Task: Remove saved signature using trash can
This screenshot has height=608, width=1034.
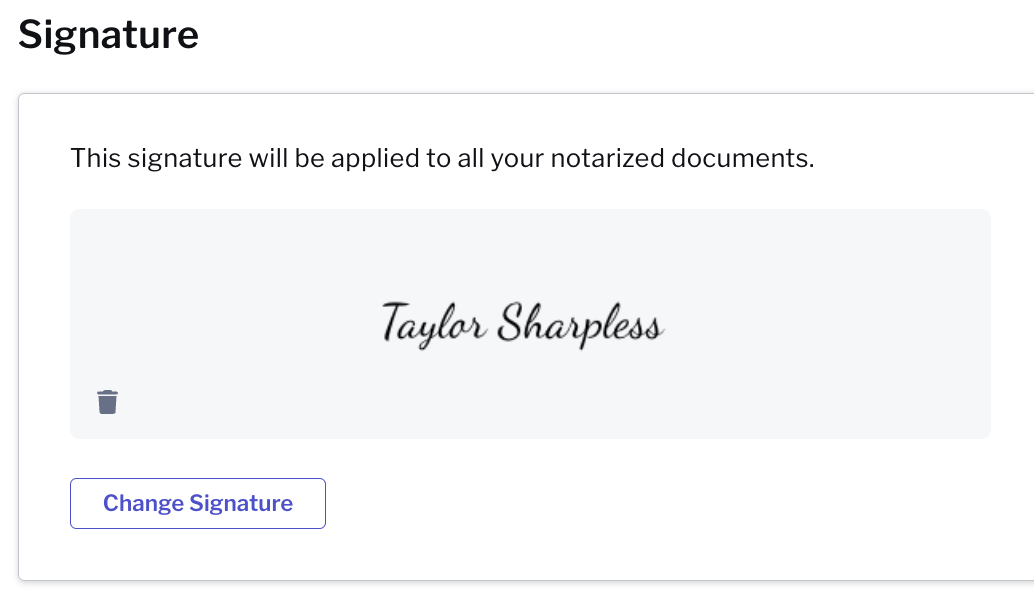Action: click(x=107, y=402)
